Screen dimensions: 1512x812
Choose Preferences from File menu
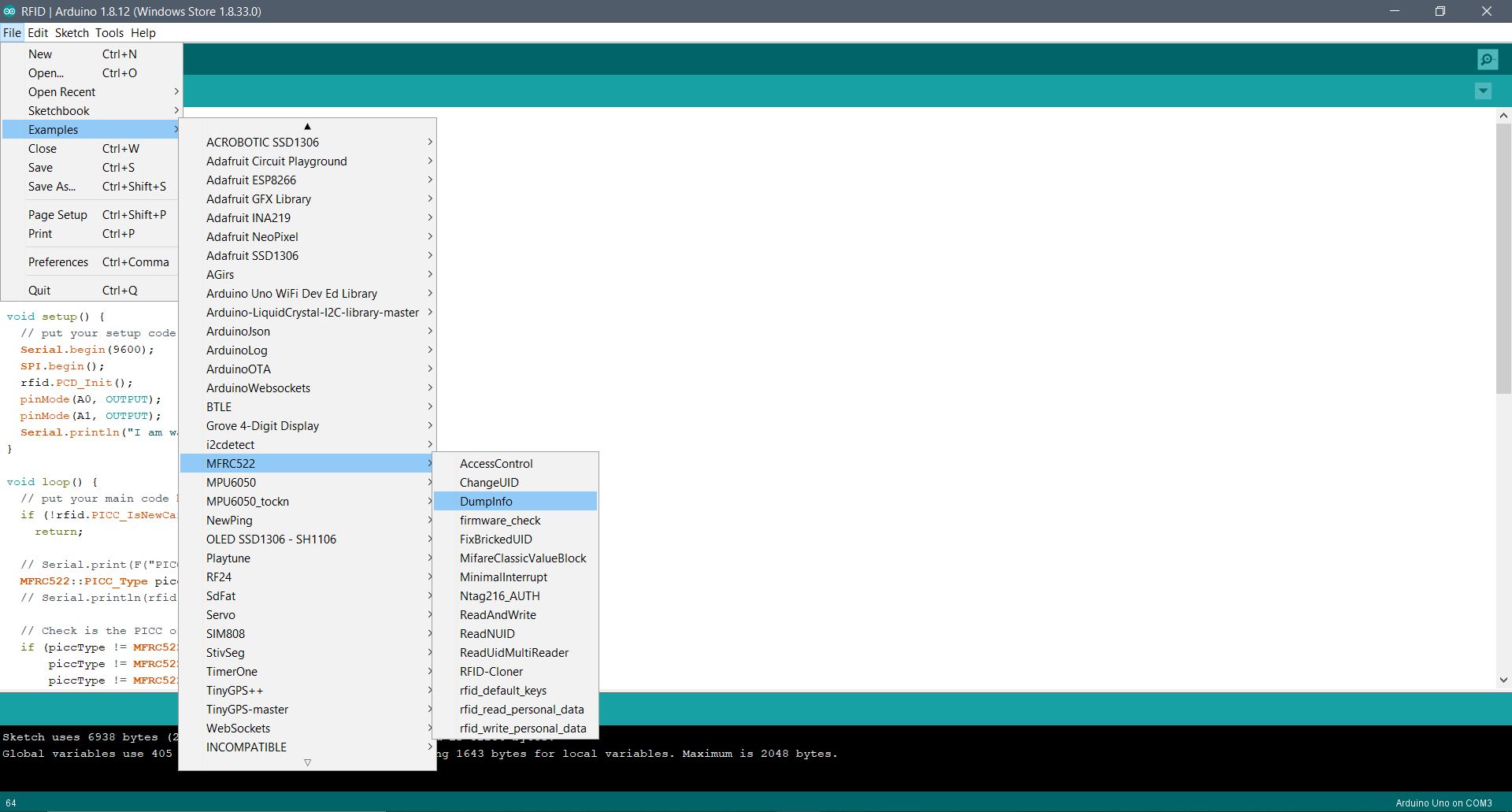tap(58, 262)
